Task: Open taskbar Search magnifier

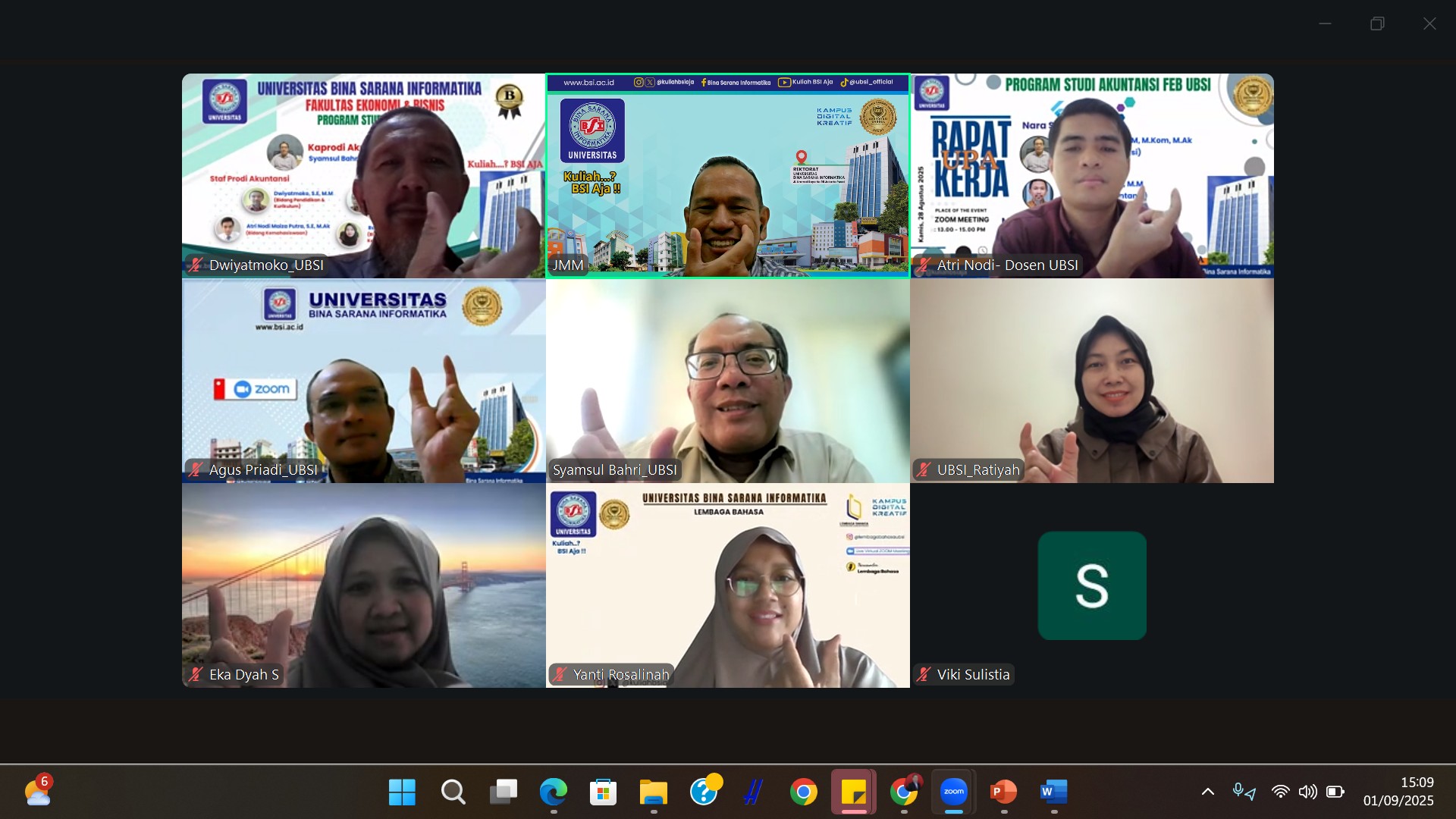Action: point(453,792)
